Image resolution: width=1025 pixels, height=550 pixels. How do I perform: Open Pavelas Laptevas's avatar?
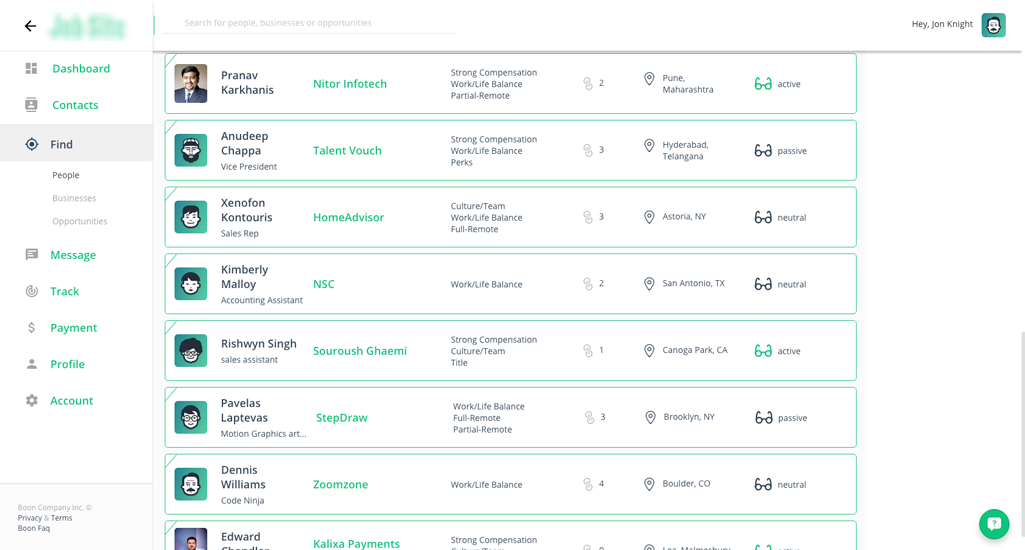191,417
